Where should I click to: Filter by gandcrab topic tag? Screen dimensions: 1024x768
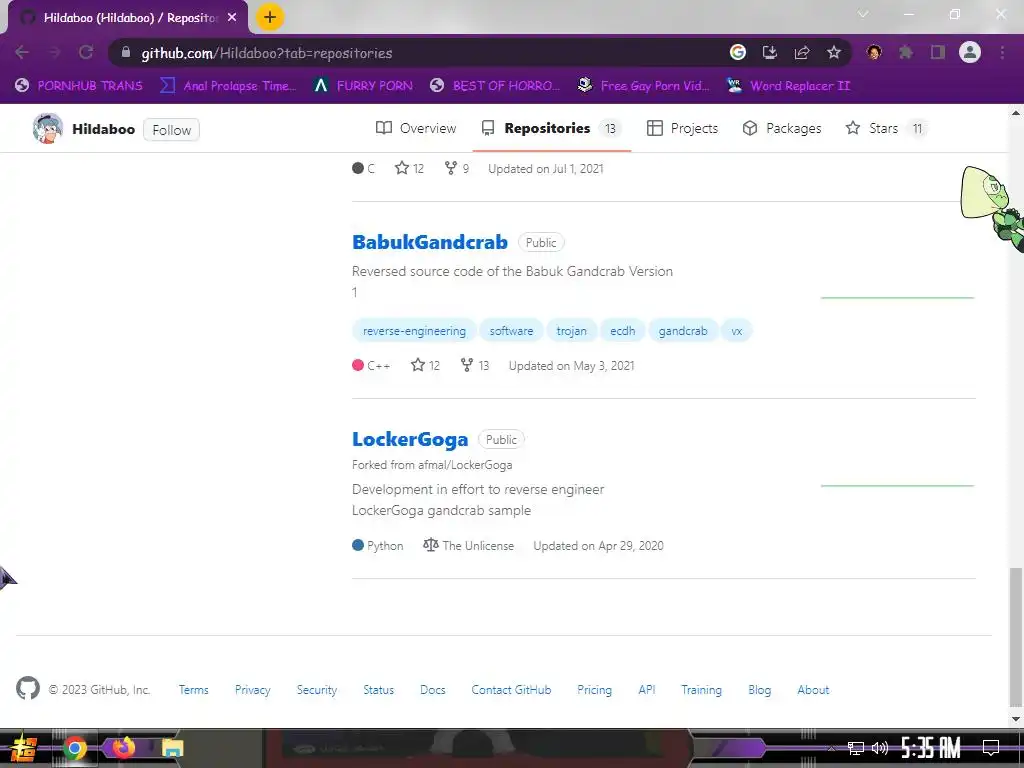point(683,331)
